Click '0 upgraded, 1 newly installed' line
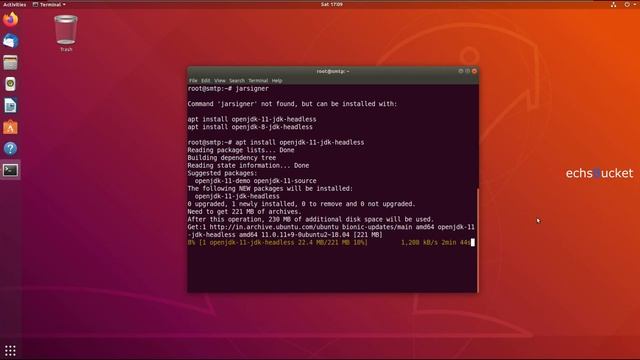This screenshot has height=360, width=640. point(301,204)
